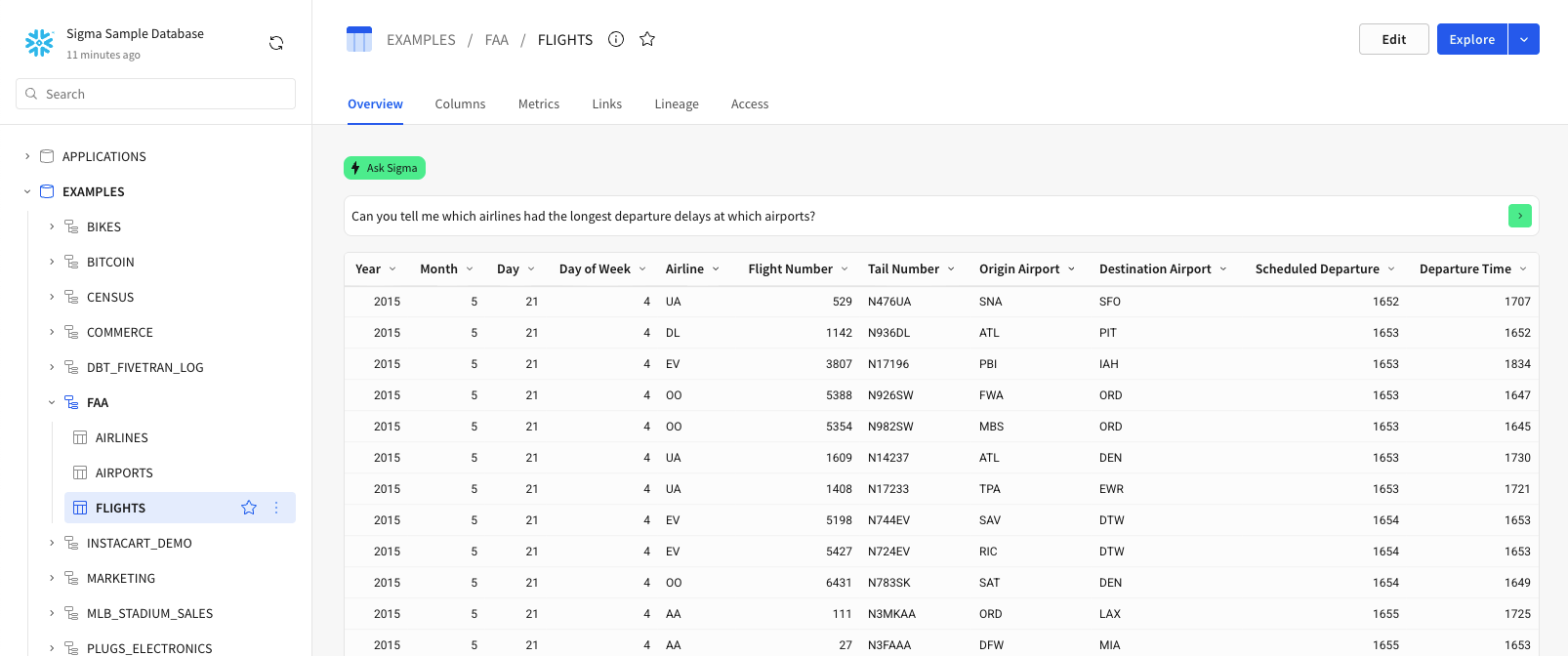Click the COMMERCE schema icon

pyautogui.click(x=71, y=332)
